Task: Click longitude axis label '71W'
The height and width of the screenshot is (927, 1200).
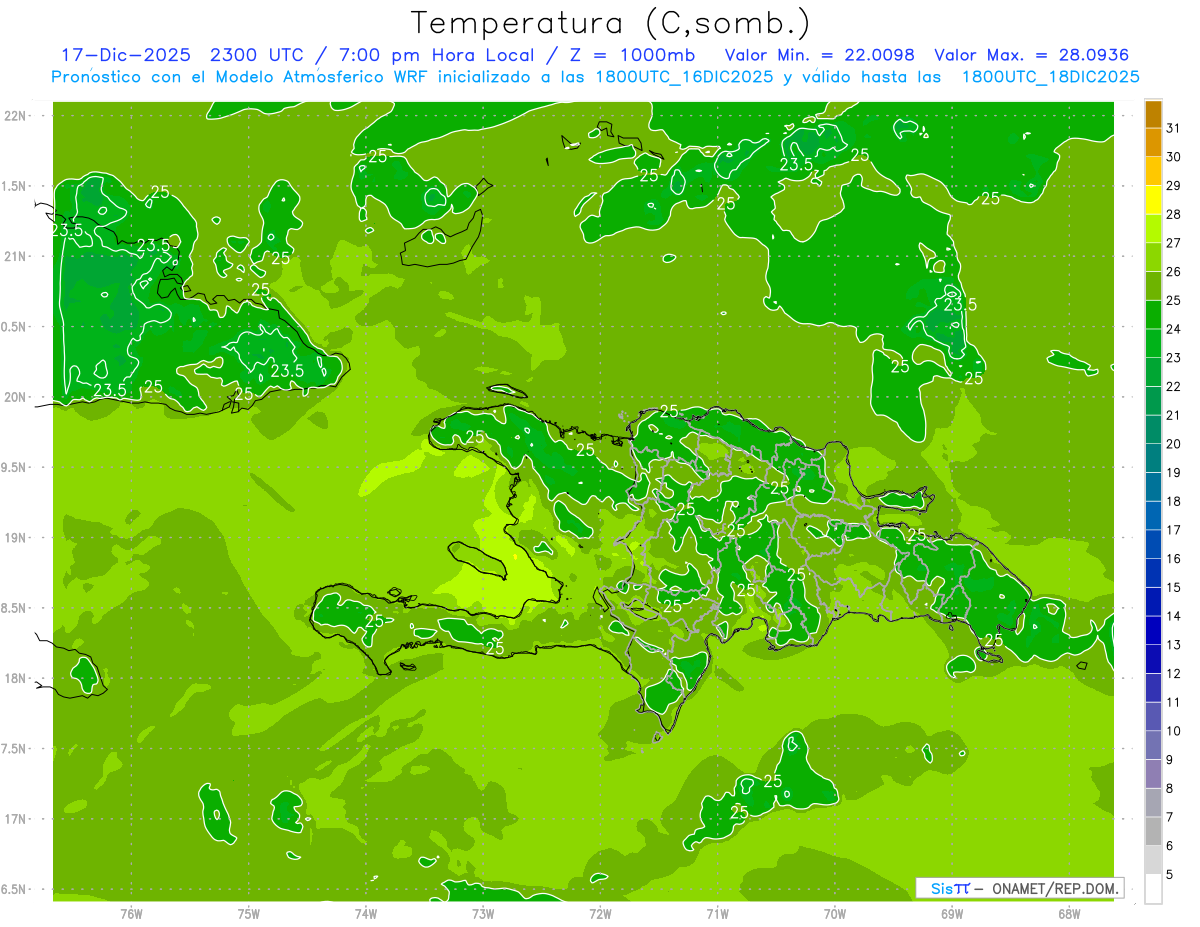Action: click(x=717, y=914)
